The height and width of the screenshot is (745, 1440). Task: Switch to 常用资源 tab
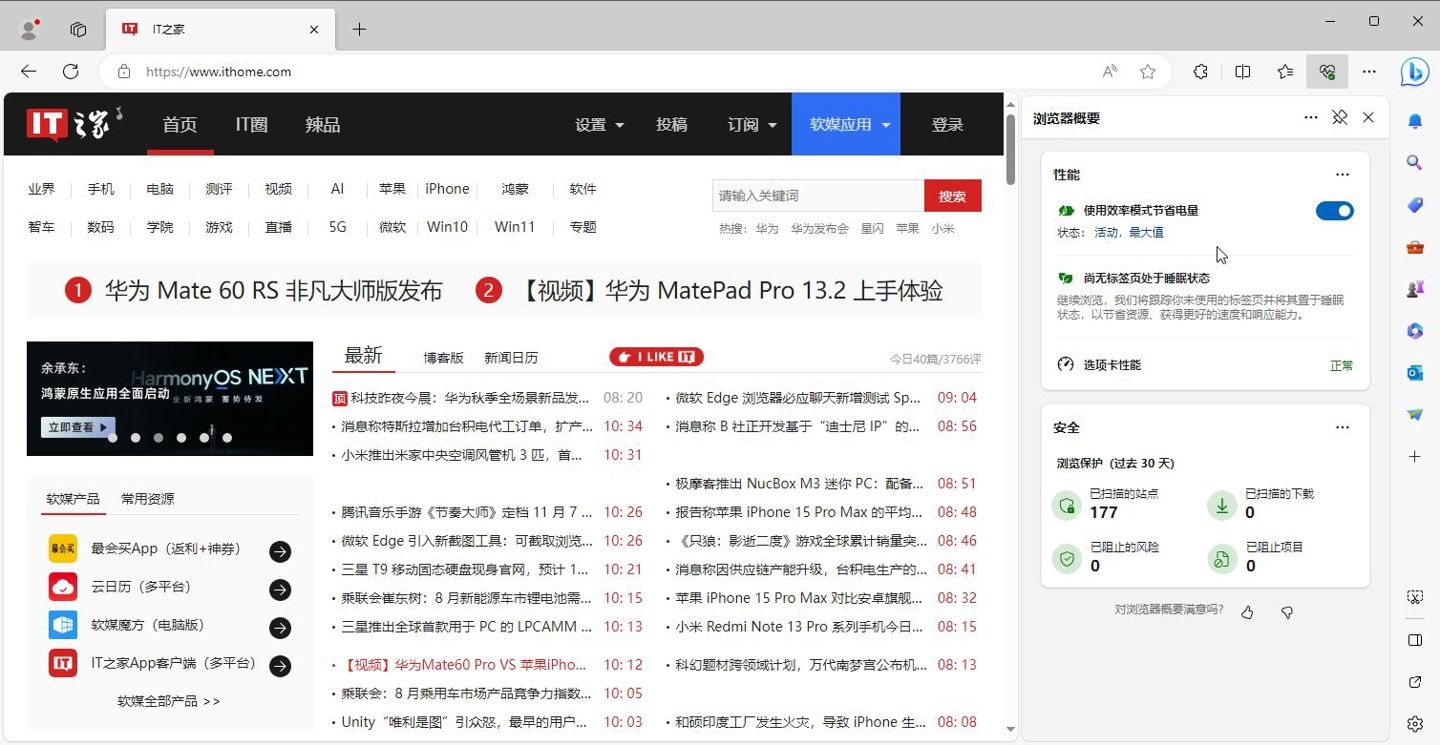[x=147, y=499]
